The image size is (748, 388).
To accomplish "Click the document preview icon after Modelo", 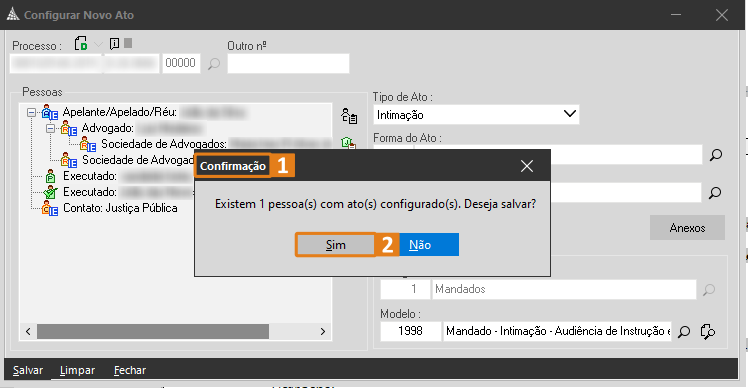I will tap(707, 332).
